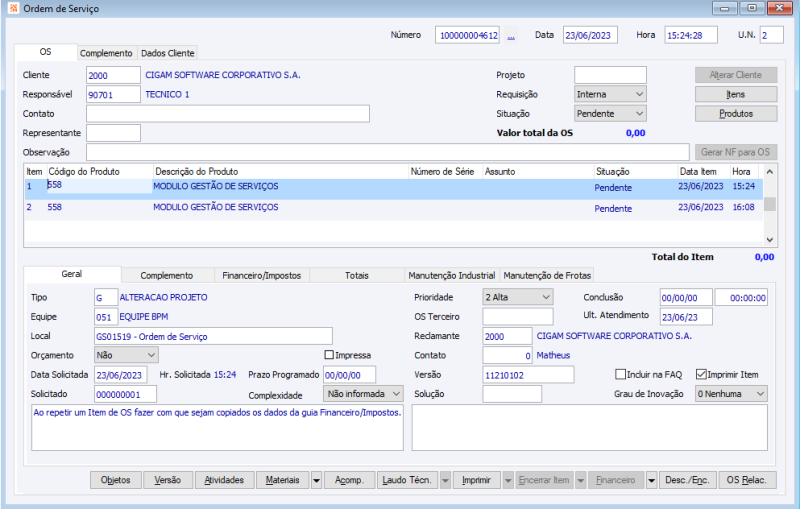The height and width of the screenshot is (509, 800).
Task: Focus the Observação input field
Action: [388, 152]
